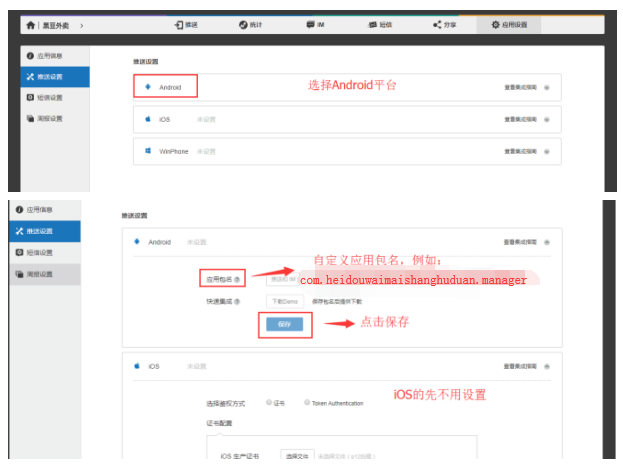Click 推送设置 wrench icon in upper screenshot sidebar
623x465 pixels.
tap(30, 77)
